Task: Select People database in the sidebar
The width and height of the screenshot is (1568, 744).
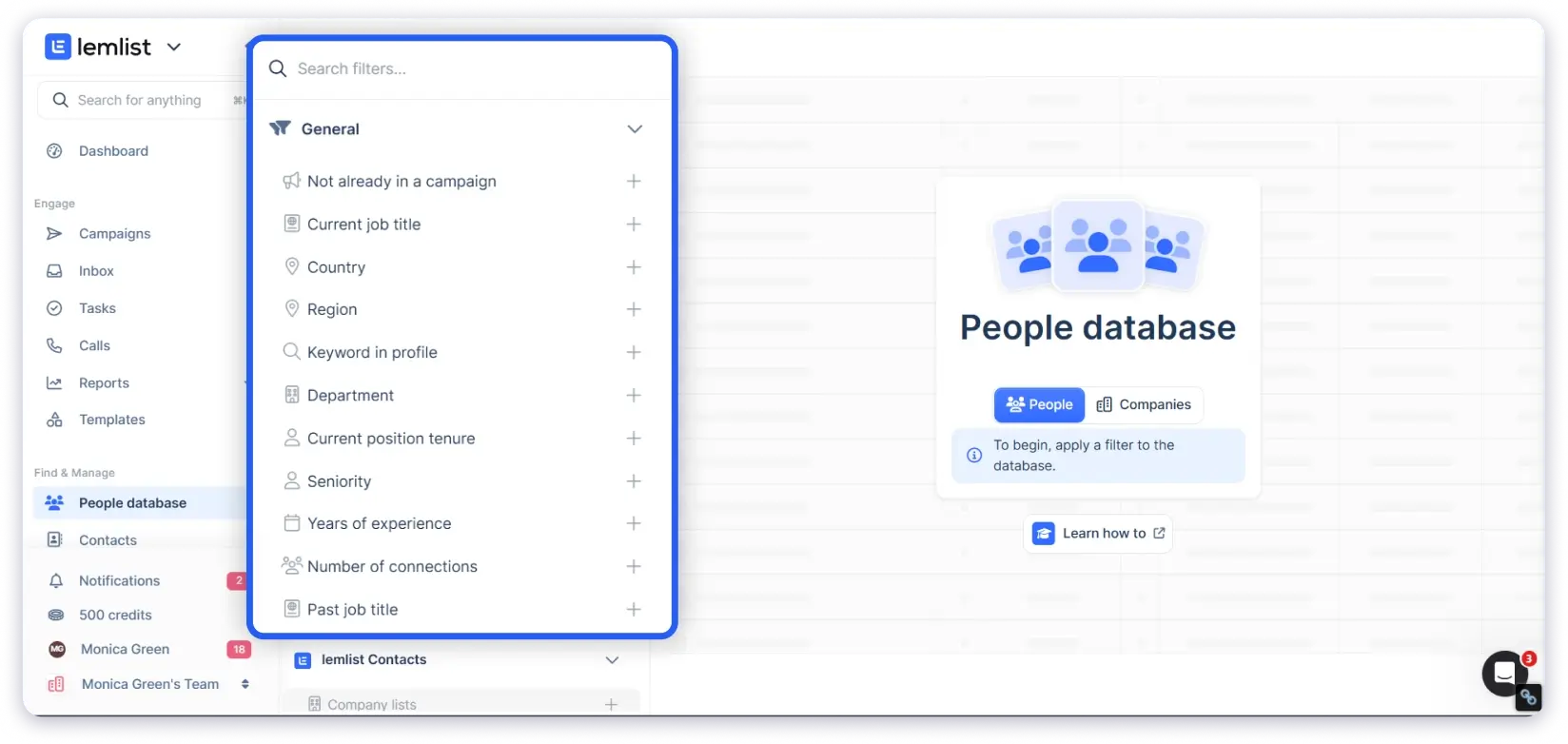Action: 141,503
